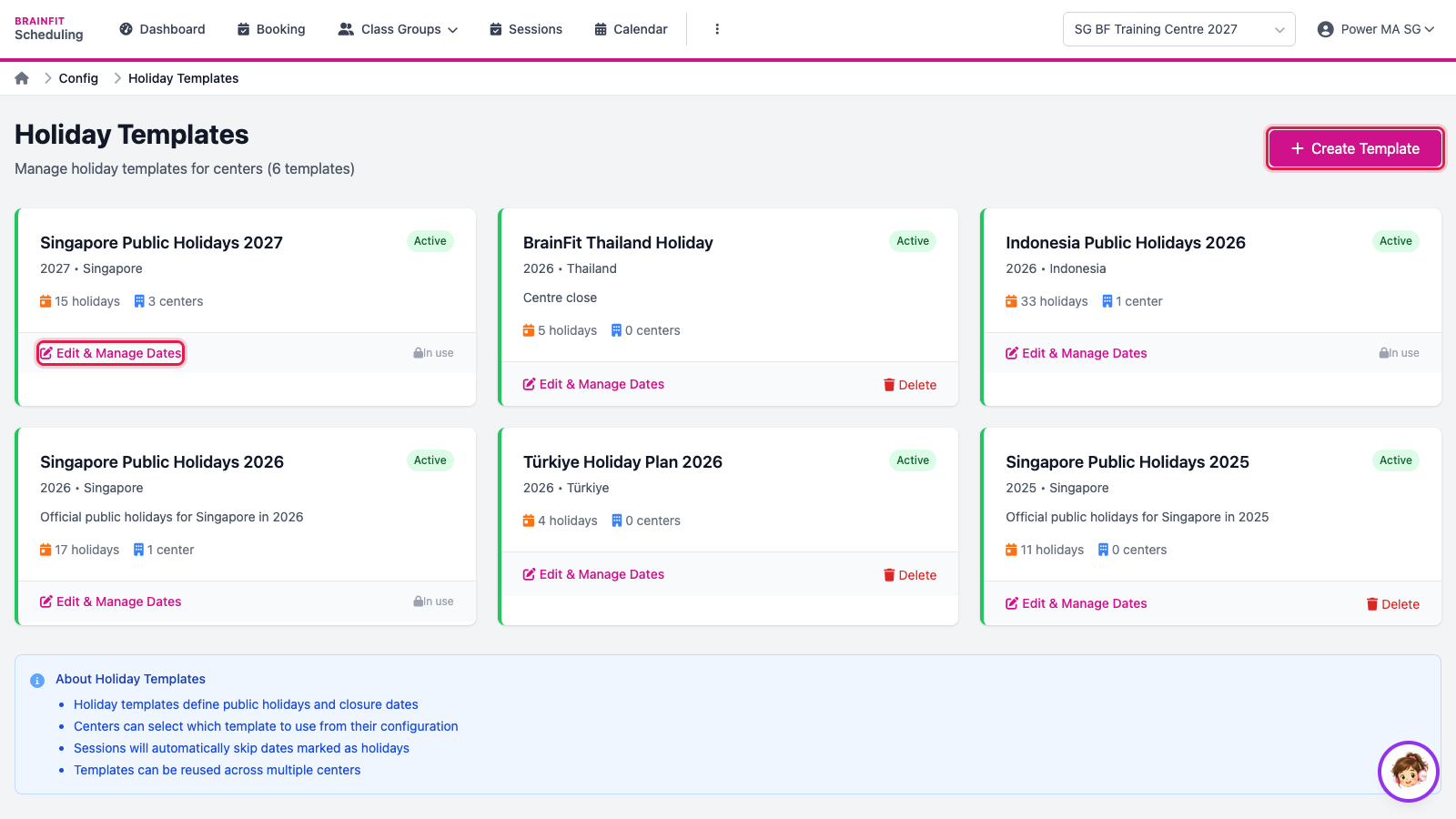Viewport: 1456px width, 819px height.
Task: Click the Create Template button
Action: (1355, 148)
